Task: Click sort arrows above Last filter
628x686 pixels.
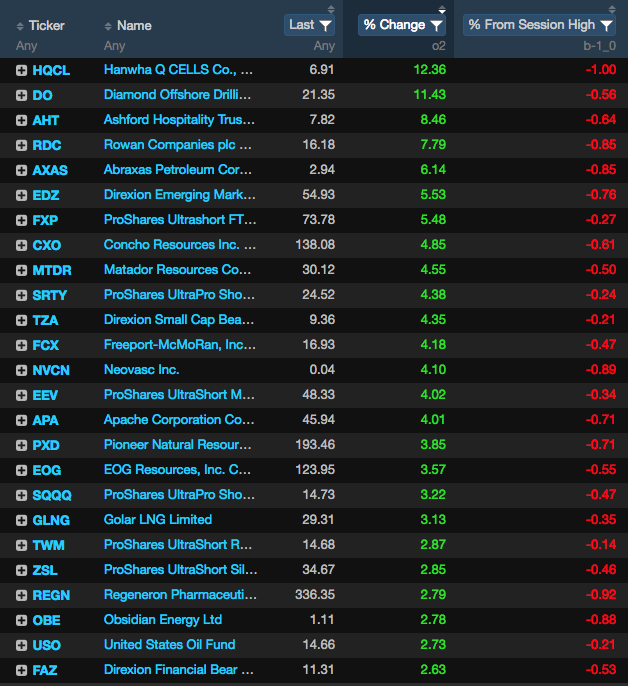Action: [x=331, y=9]
